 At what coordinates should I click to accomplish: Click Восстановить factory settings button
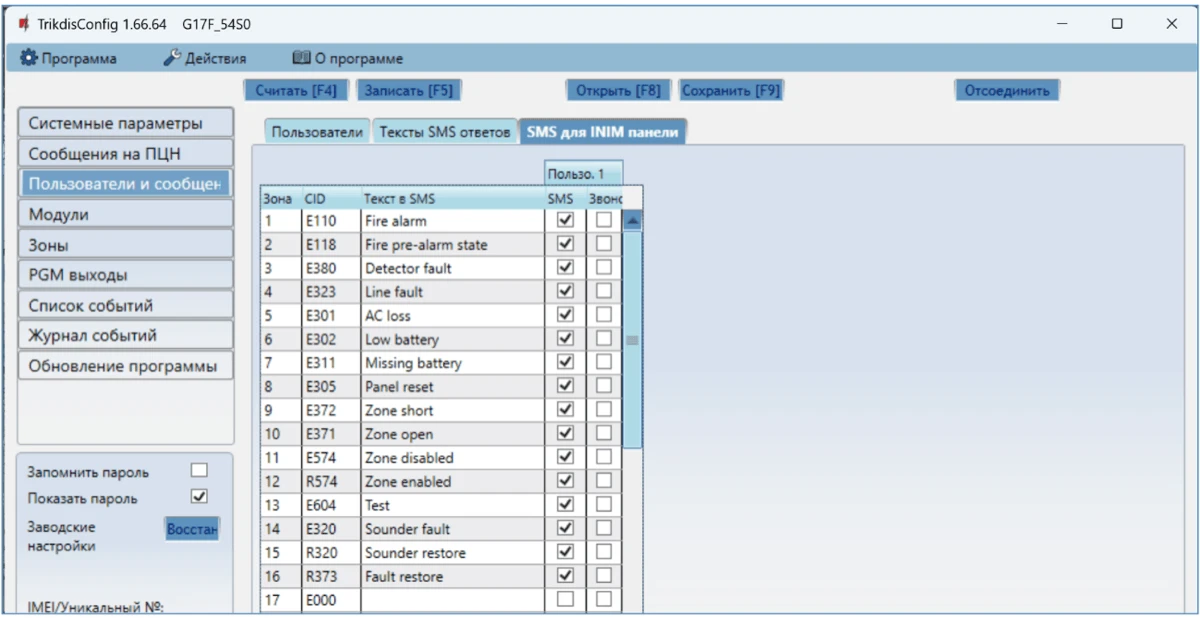(192, 528)
